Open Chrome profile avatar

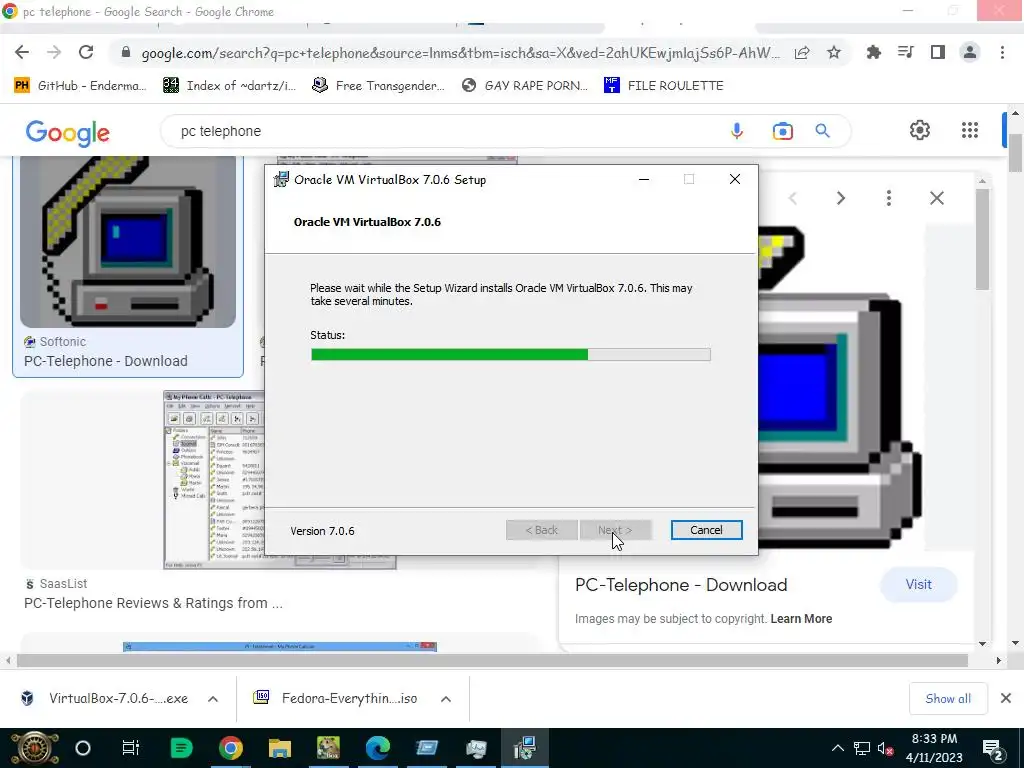pyautogui.click(x=970, y=52)
